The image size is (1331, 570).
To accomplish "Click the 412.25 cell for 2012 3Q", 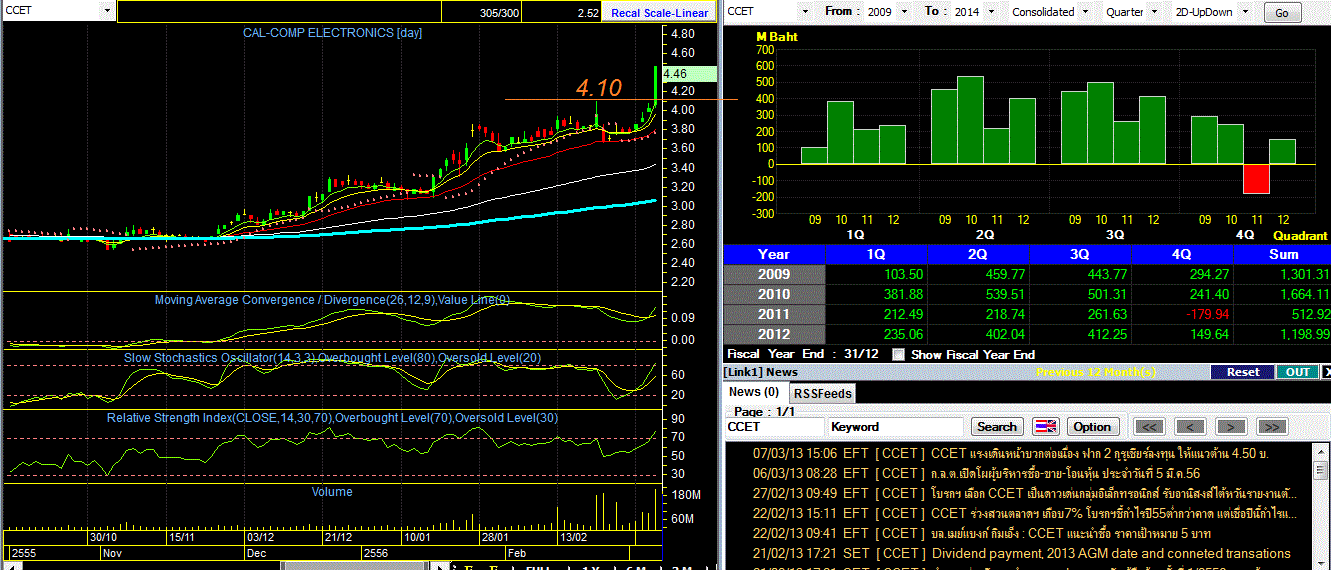I will coord(1080,334).
